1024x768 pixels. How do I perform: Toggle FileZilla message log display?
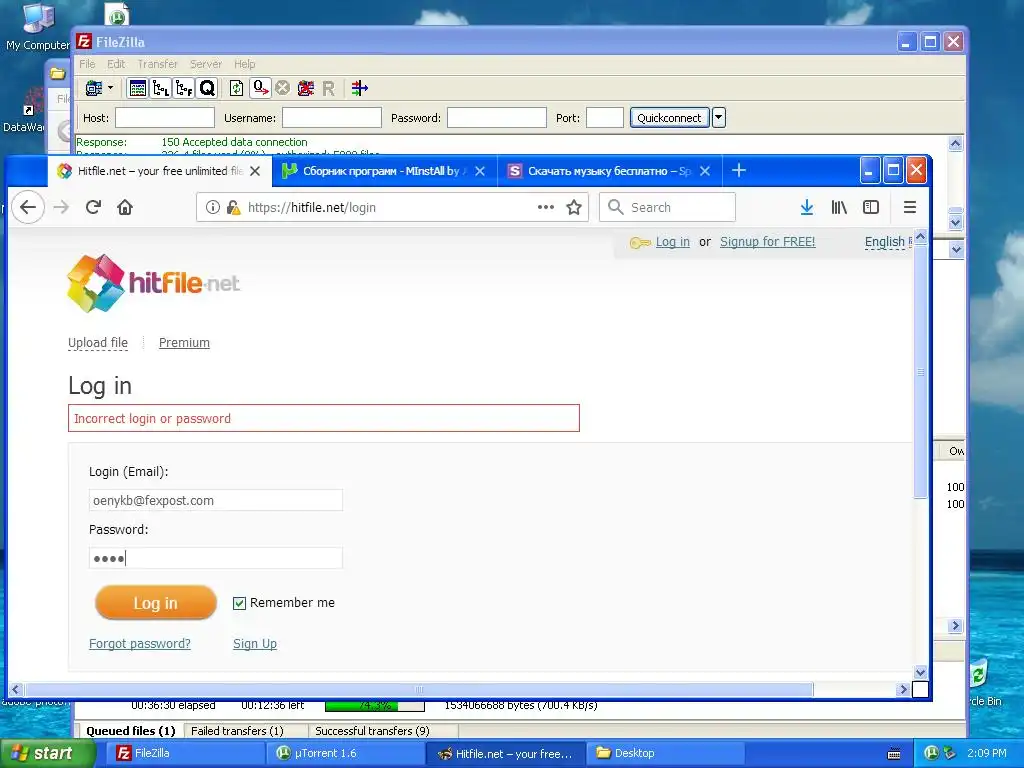pyautogui.click(x=138, y=88)
